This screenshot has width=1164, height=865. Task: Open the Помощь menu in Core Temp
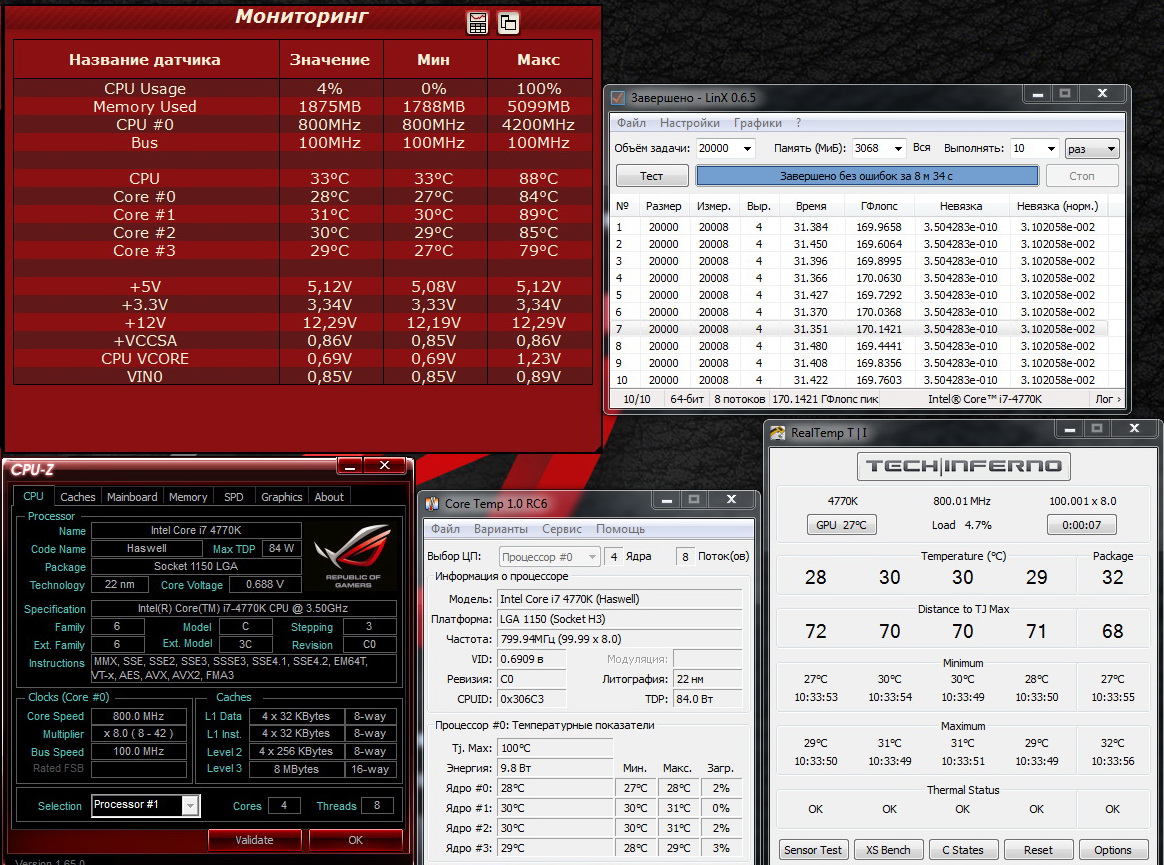click(621, 529)
